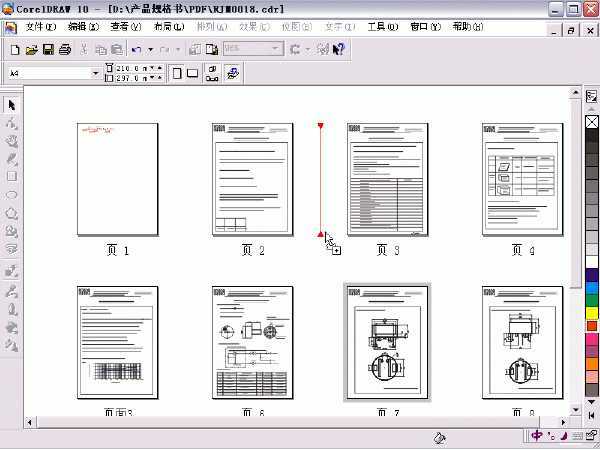Select the Fill bucket tool in the toolbox
The height and width of the screenshot is (450, 600).
click(11, 328)
